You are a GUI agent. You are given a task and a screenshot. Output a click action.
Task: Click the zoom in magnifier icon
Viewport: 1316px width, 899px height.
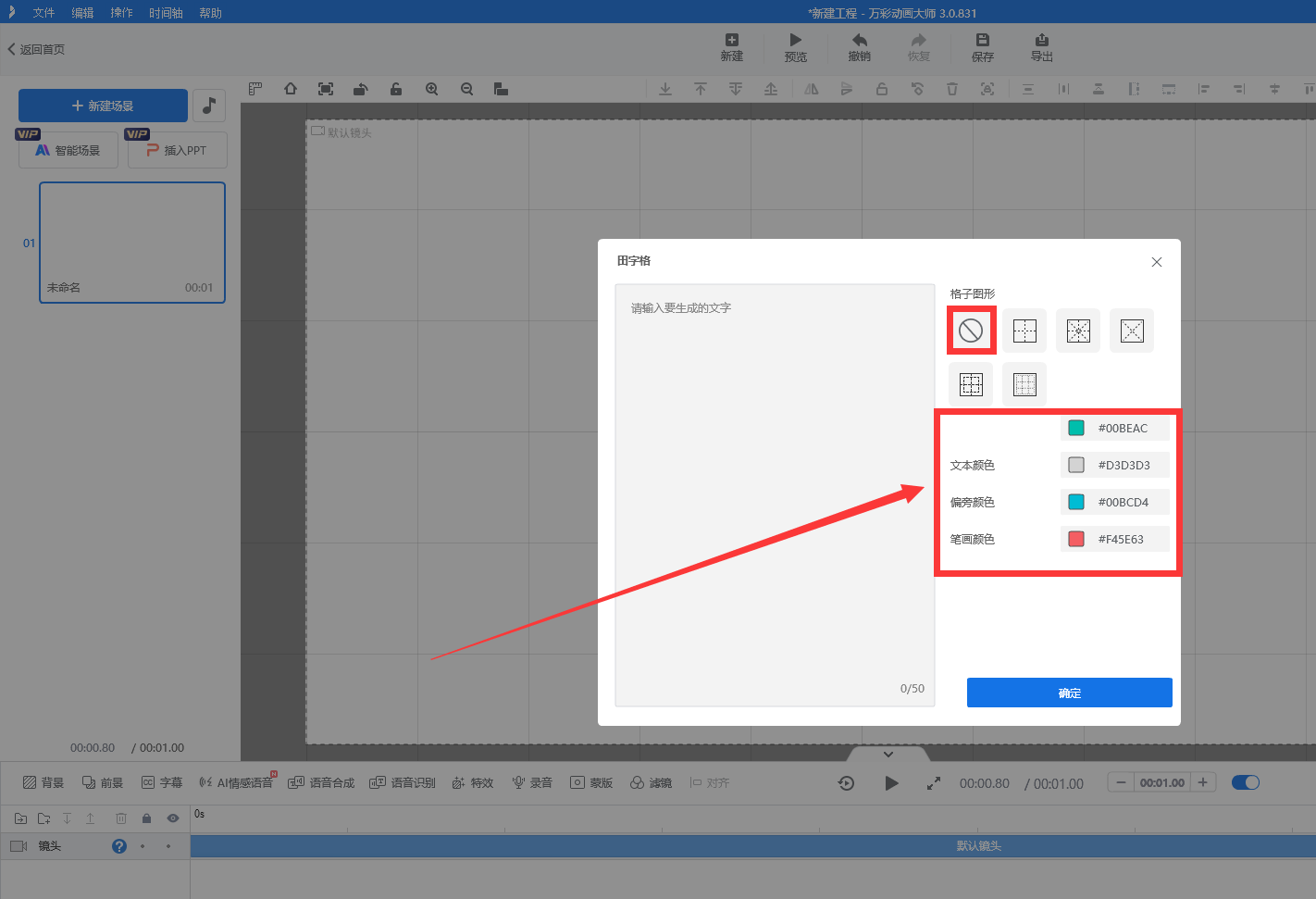(431, 89)
